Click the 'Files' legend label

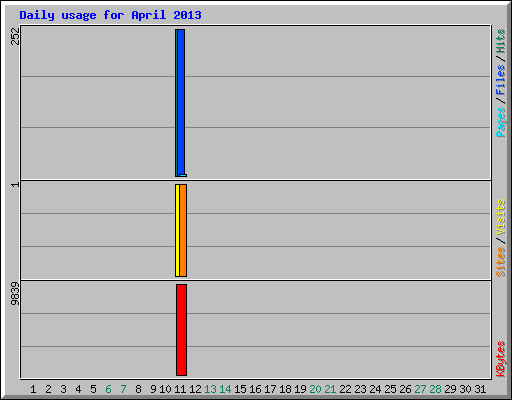pyautogui.click(x=501, y=80)
